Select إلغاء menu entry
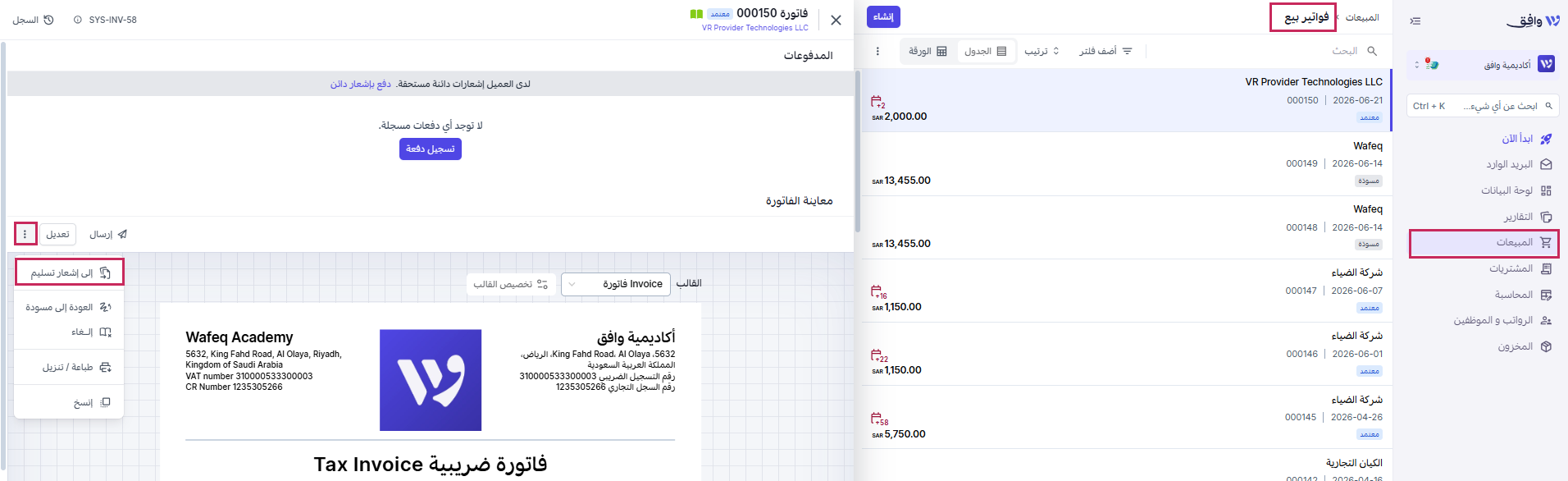Viewport: 1568px width, 481px height. coord(90,332)
